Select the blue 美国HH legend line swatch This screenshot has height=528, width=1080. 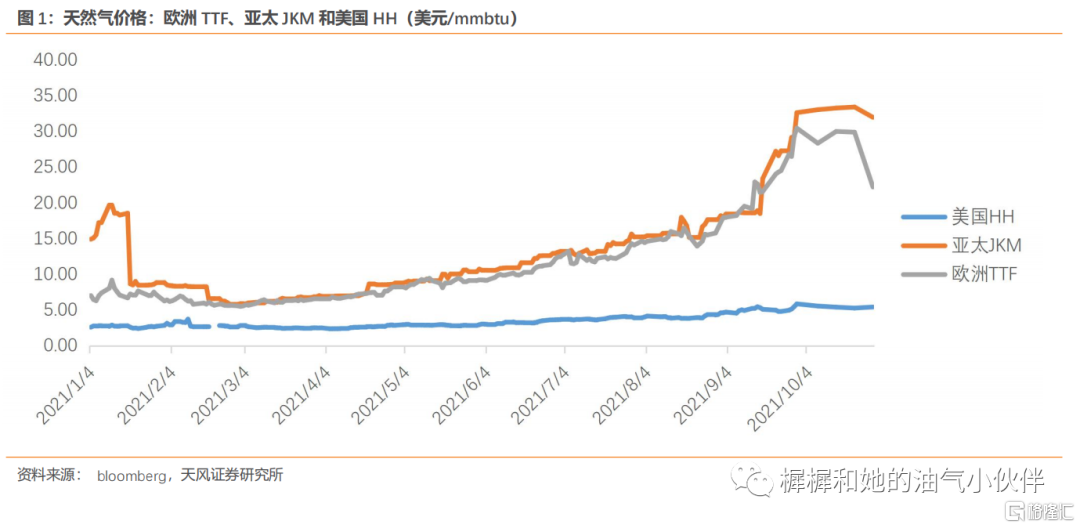point(923,216)
